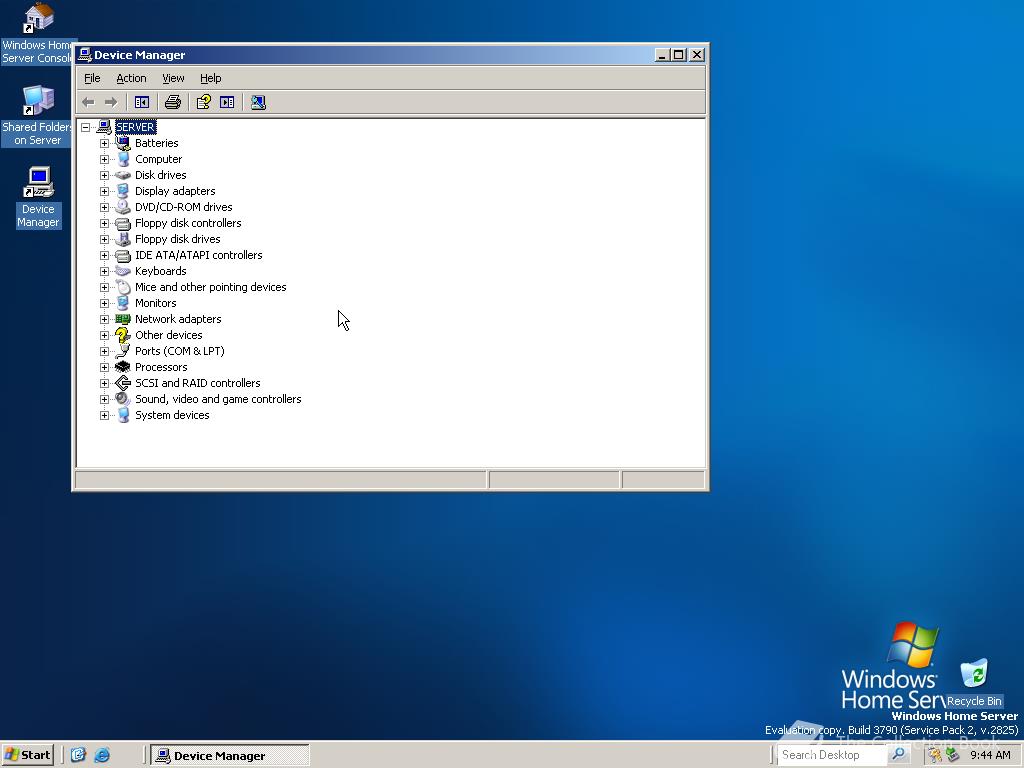1024x768 pixels.
Task: Select System devices tree item text
Action: pos(172,415)
